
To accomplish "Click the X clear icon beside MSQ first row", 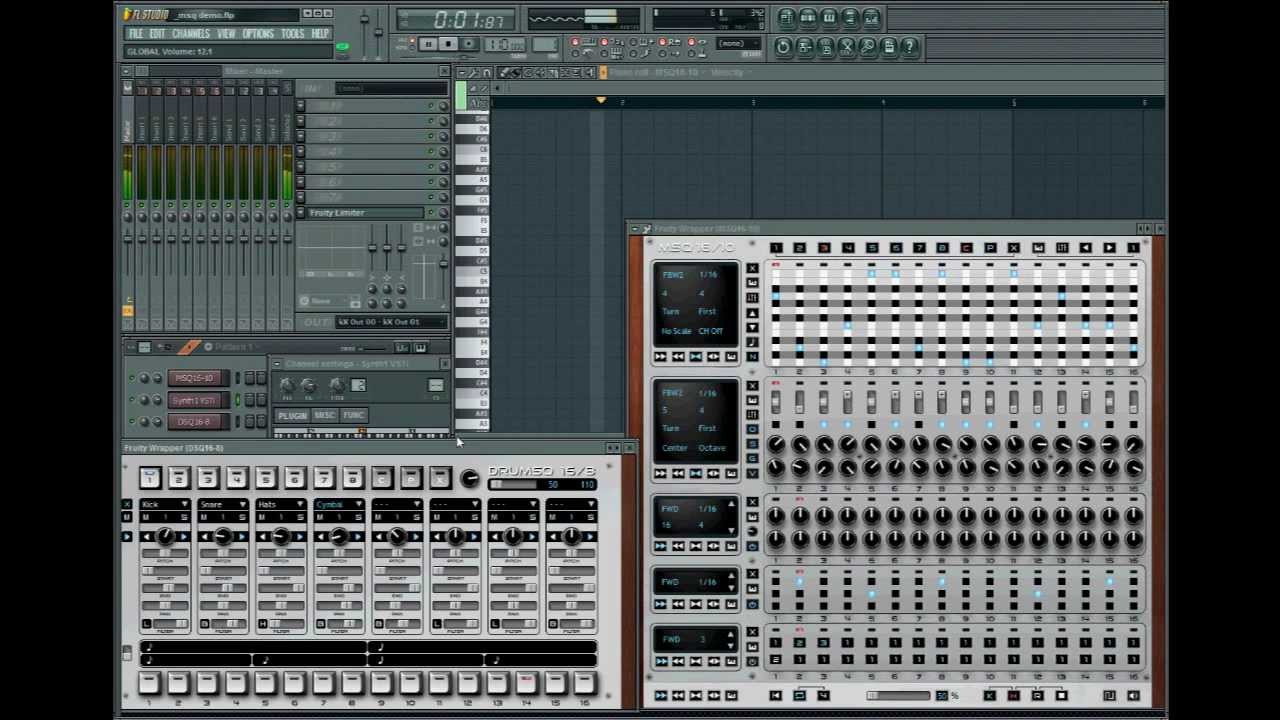I will pyautogui.click(x=752, y=268).
